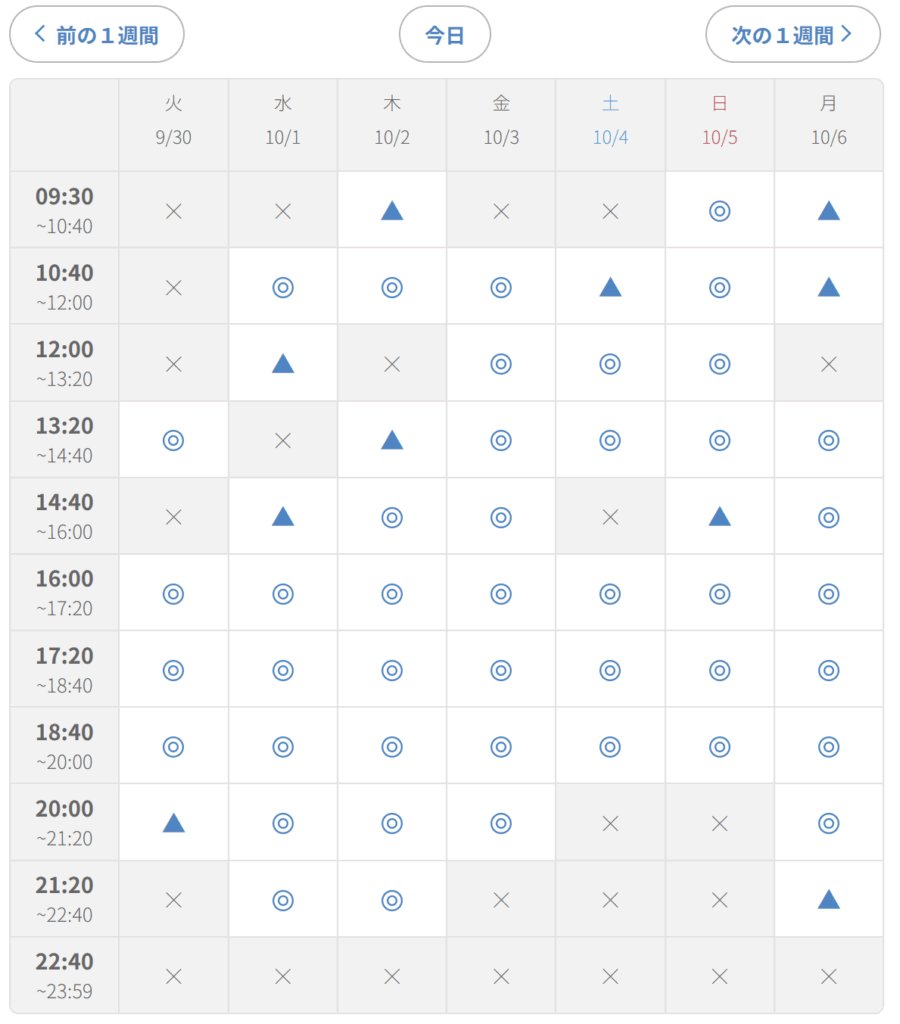Select triangle slot Thursday 10/2 at 09:30
This screenshot has height=1024, width=900.
[392, 210]
